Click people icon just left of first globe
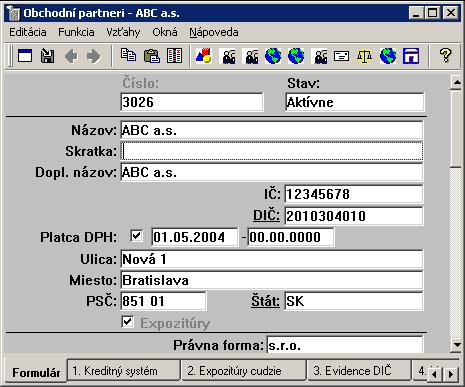The height and width of the screenshot is (387, 465). pyautogui.click(x=251, y=56)
